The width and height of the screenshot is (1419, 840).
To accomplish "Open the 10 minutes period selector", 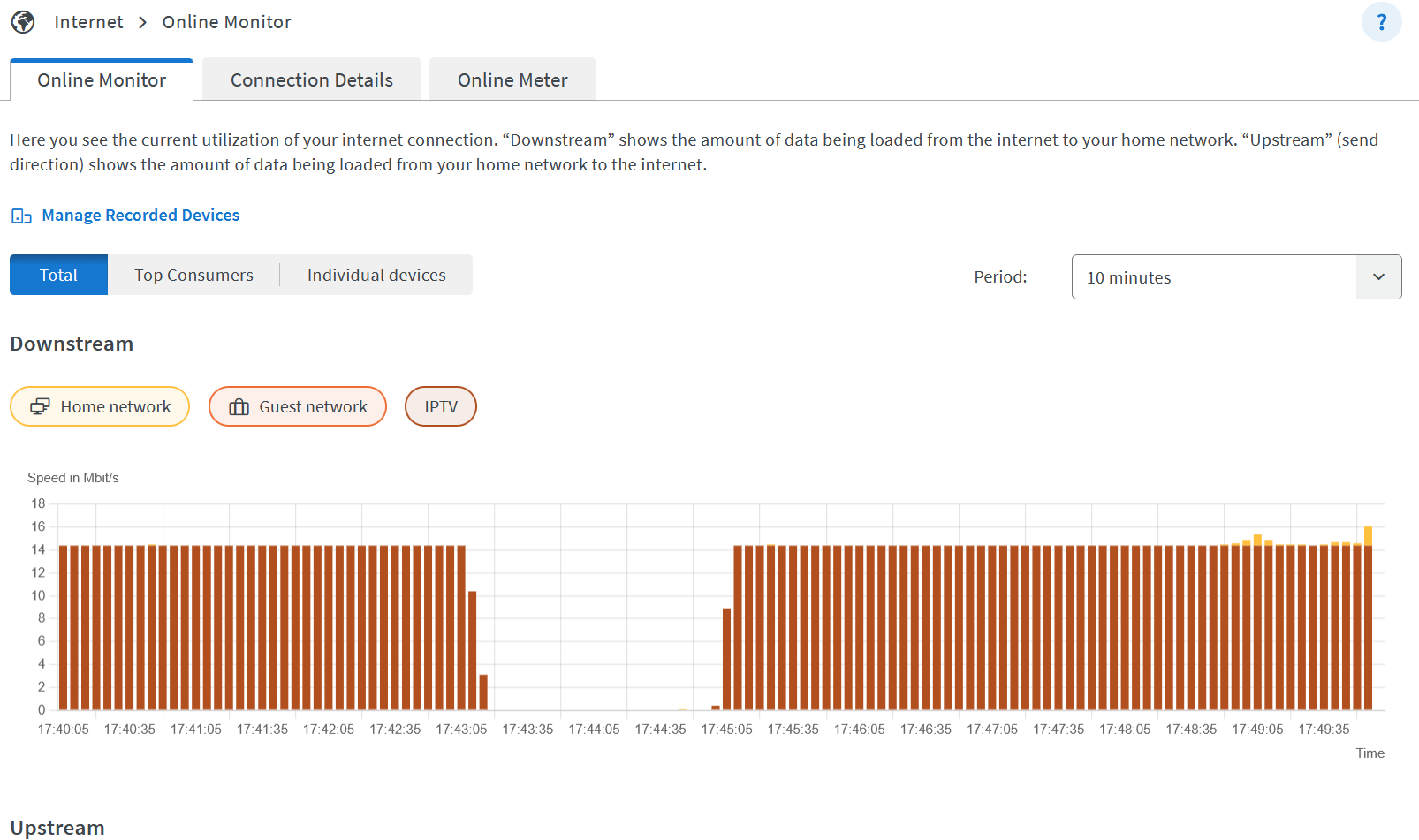I will (1213, 277).
